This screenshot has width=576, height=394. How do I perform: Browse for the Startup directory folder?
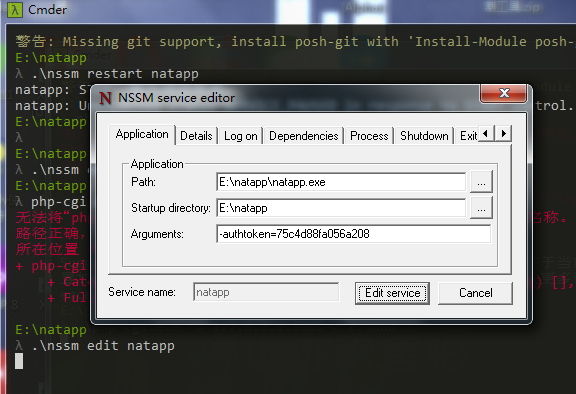tap(481, 208)
